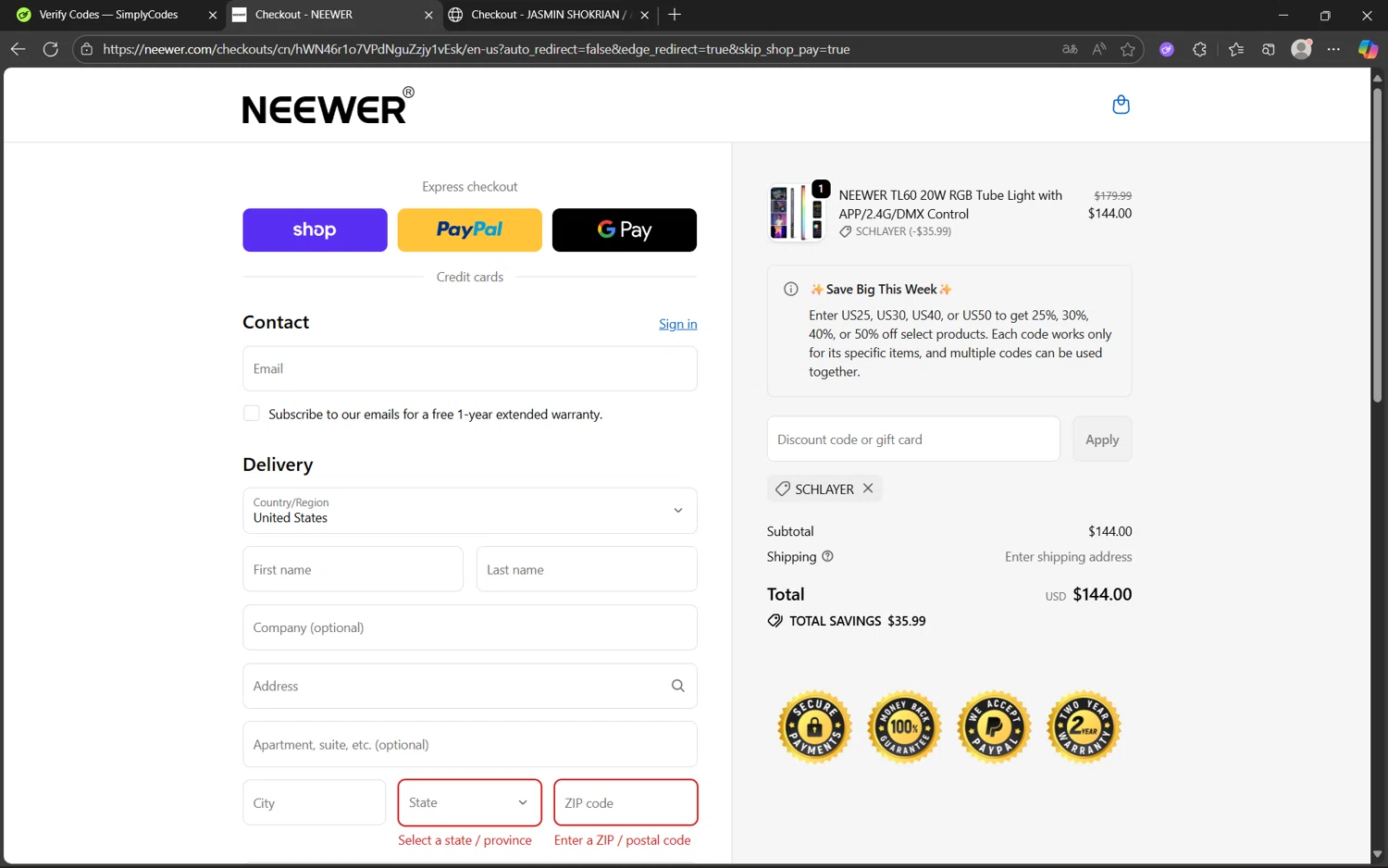
Task: Check the subscribe to emails warranty checkbox
Action: pos(251,414)
